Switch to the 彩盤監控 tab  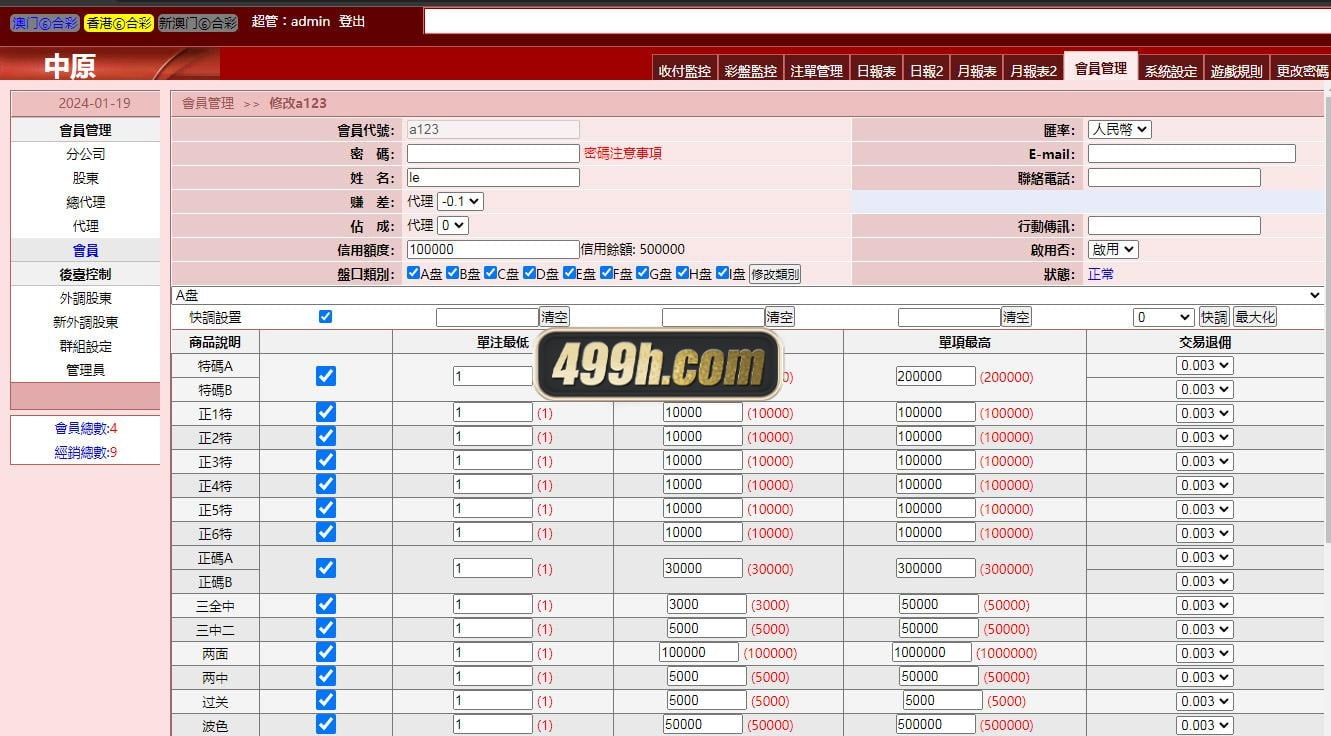coord(750,71)
